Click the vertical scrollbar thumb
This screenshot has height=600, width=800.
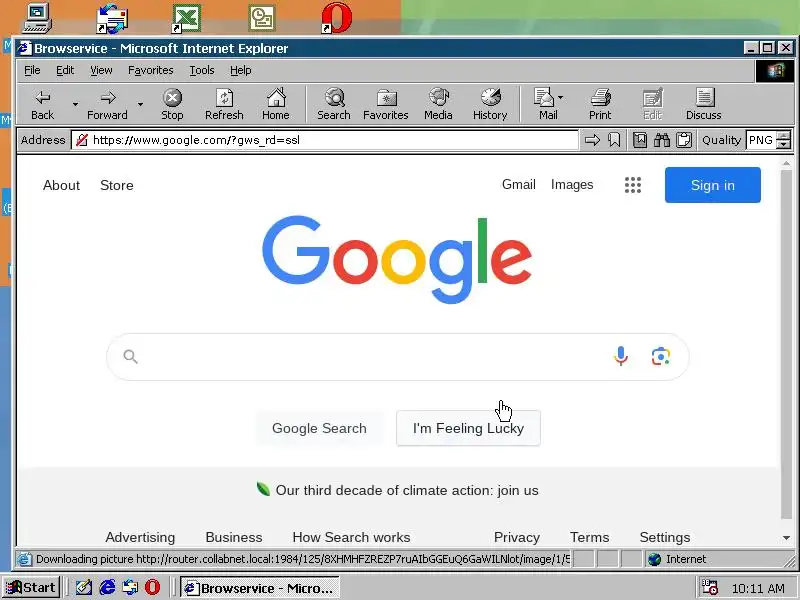pyautogui.click(x=786, y=344)
